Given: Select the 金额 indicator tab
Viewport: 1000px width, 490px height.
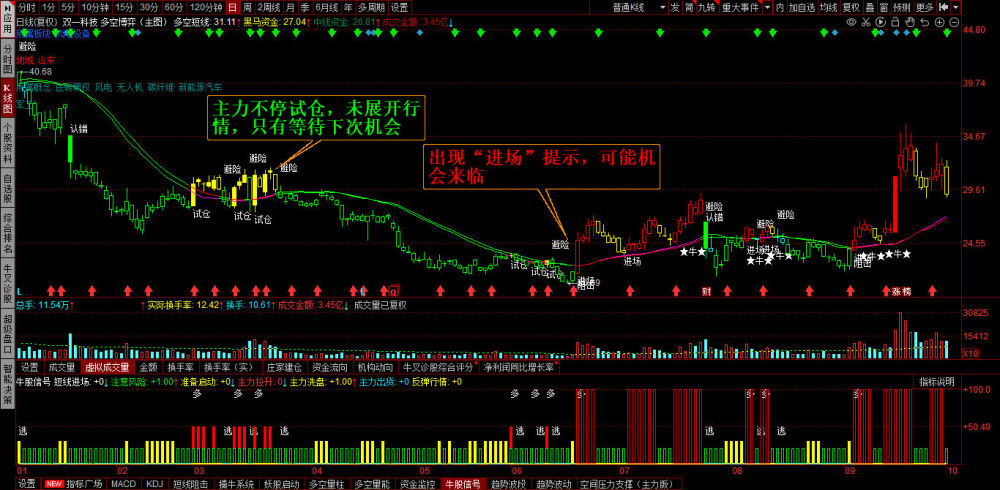Looking at the screenshot, I should pyautogui.click(x=149, y=368).
